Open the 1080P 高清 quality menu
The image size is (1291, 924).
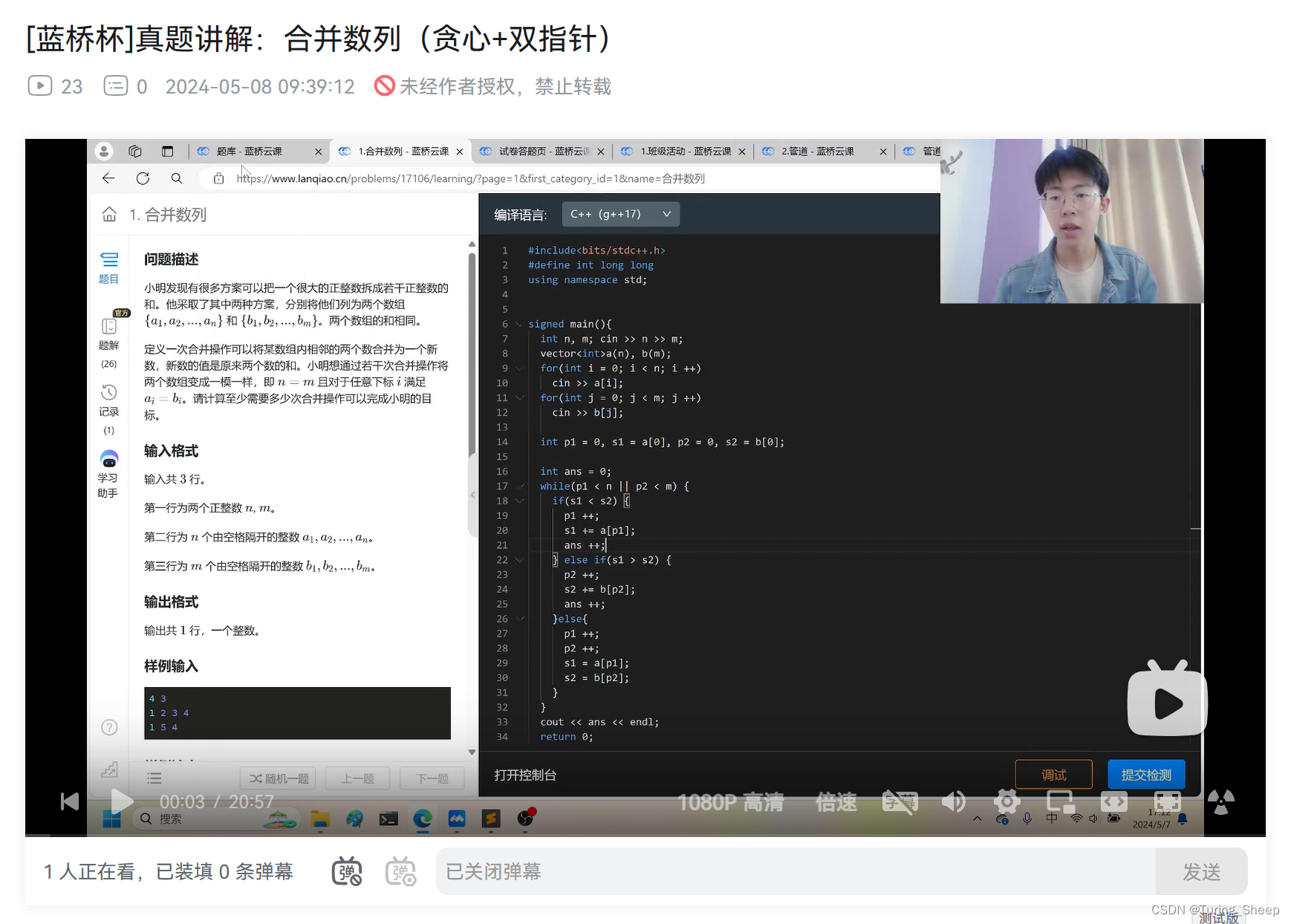pos(730,802)
